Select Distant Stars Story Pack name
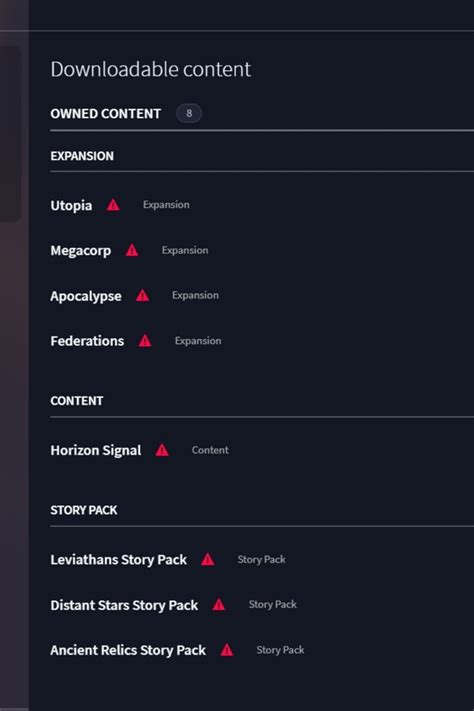Image resolution: width=474 pixels, height=711 pixels. [x=124, y=605]
